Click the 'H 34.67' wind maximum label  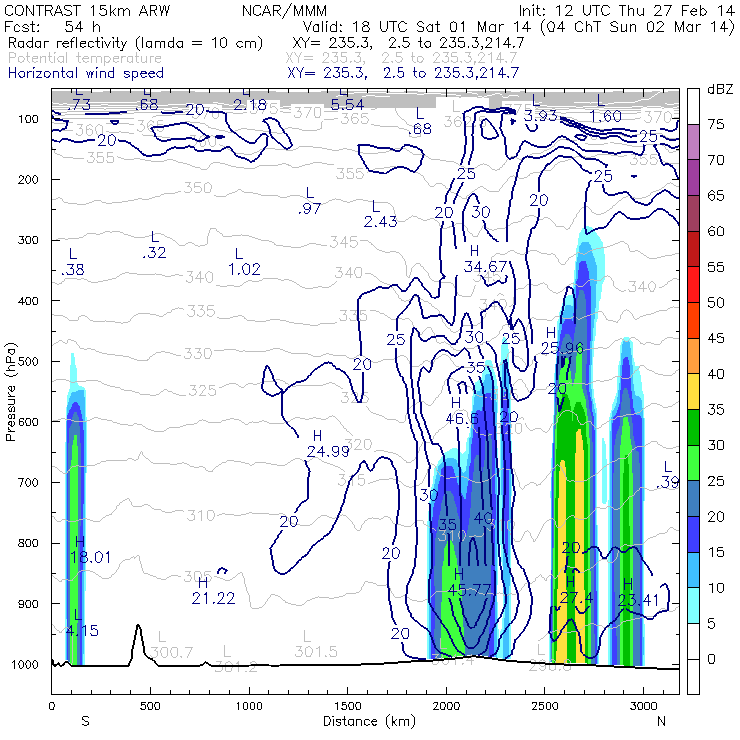click(x=485, y=259)
